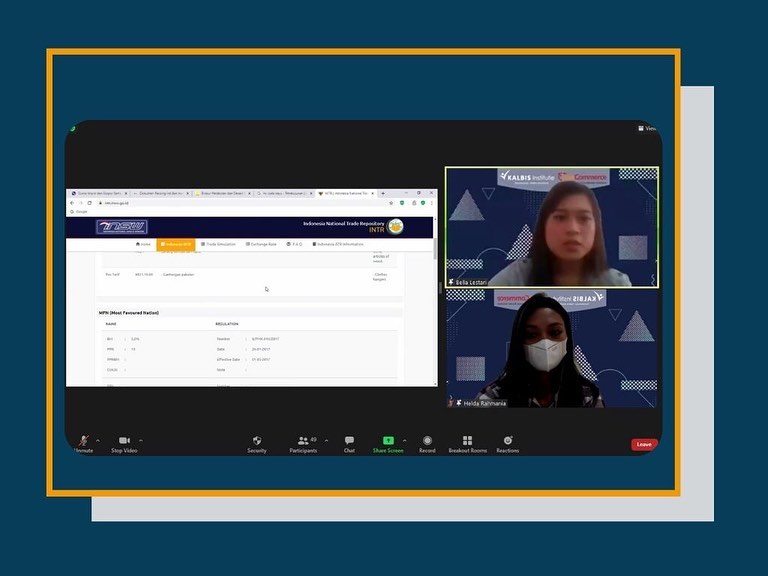This screenshot has width=768, height=576.
Task: Unmute the microphone in Zoom toolbar
Action: pyautogui.click(x=84, y=443)
